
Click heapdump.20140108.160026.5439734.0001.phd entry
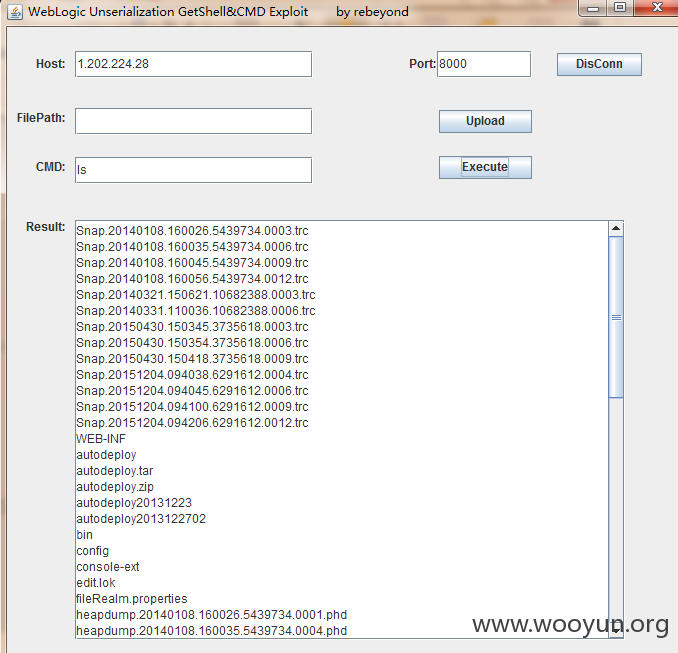[x=211, y=615]
